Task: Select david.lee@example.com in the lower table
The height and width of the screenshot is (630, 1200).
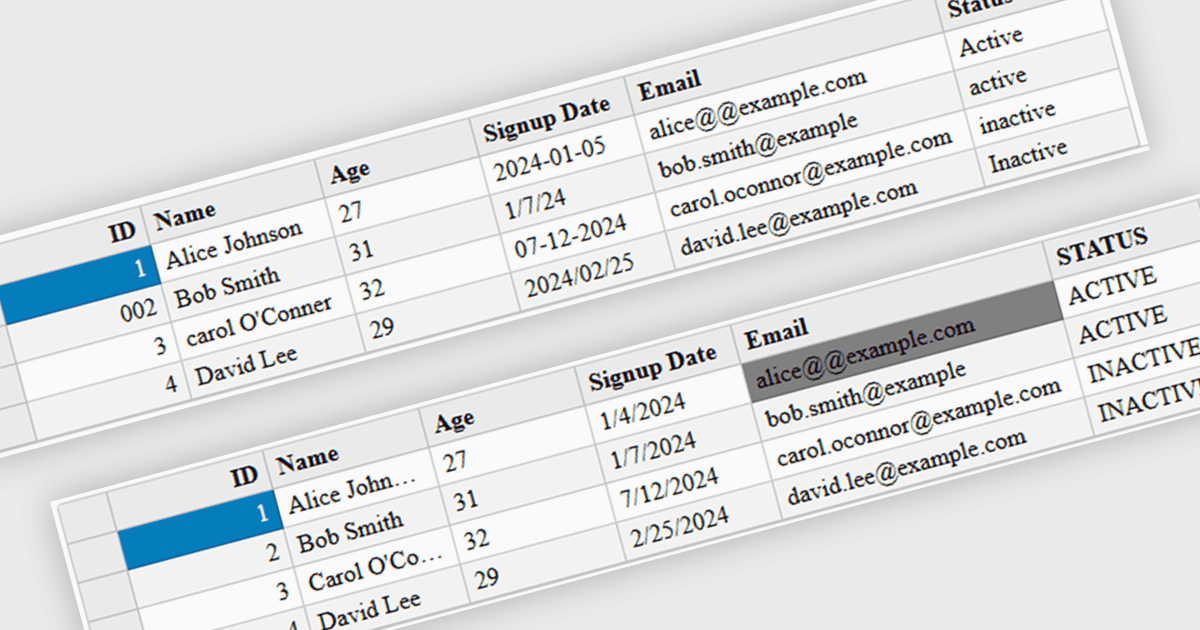Action: [x=907, y=467]
